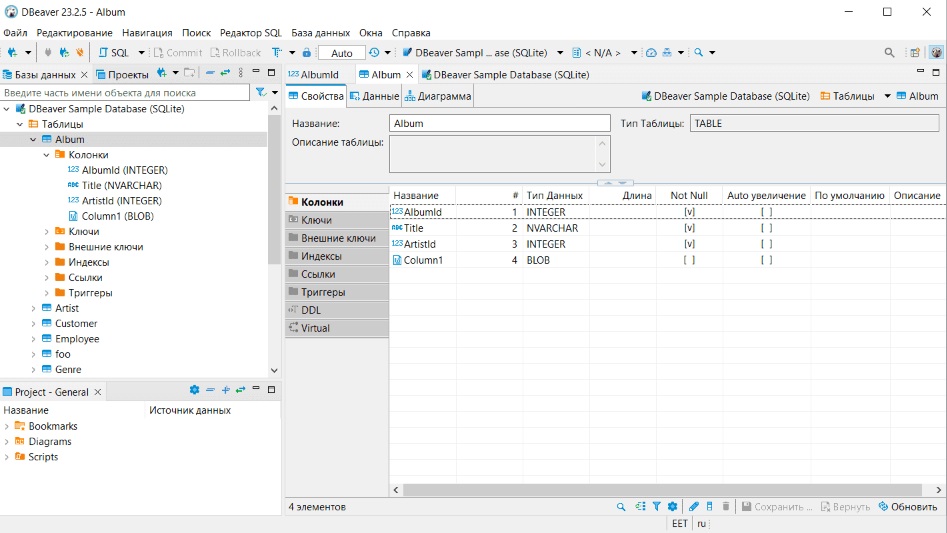The height and width of the screenshot is (533, 947).
Task: Click the horizontal scrollbar under columns table
Action: click(660, 490)
